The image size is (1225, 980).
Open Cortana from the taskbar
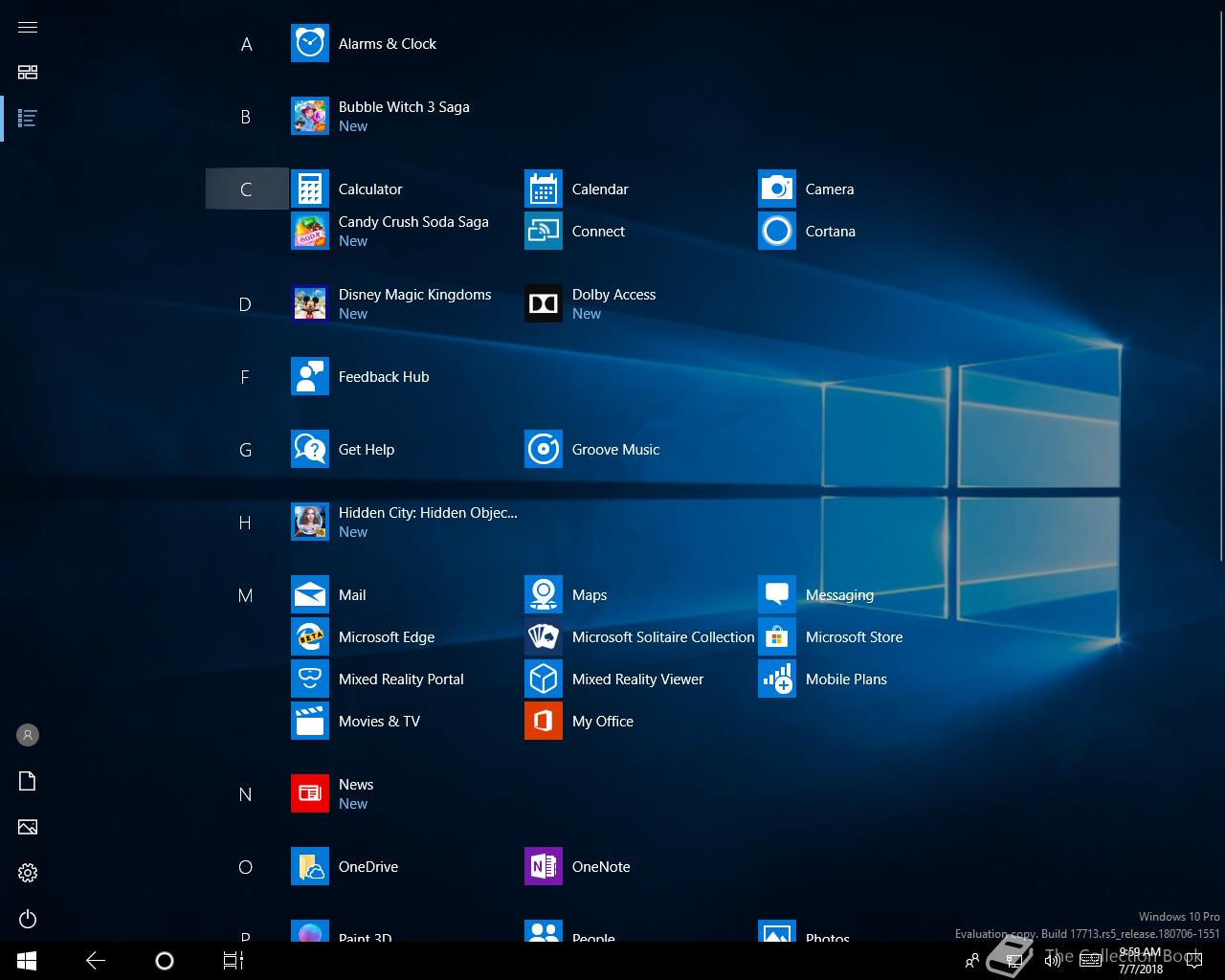click(165, 961)
